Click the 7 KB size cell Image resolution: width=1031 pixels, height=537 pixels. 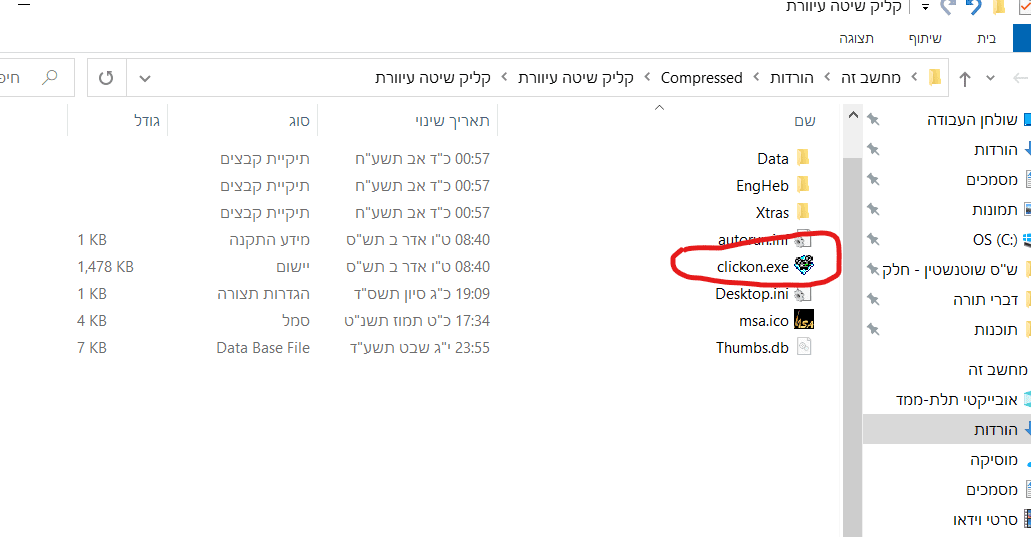tap(91, 348)
